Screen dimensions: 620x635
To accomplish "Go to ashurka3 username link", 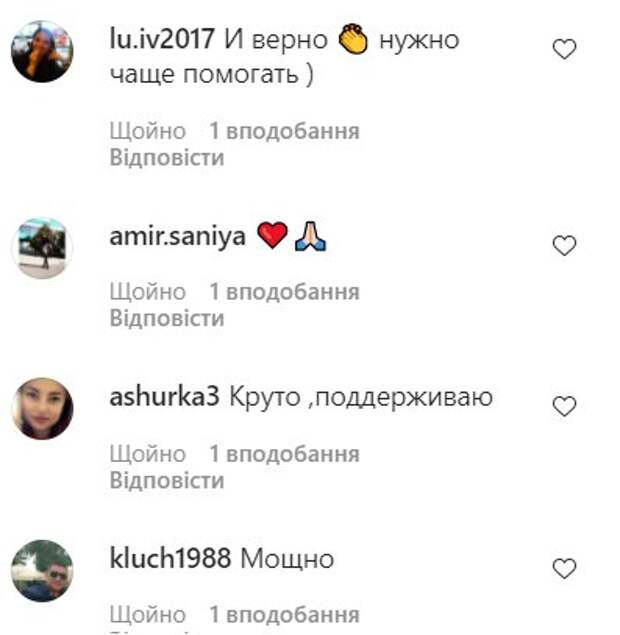I will [x=164, y=396].
